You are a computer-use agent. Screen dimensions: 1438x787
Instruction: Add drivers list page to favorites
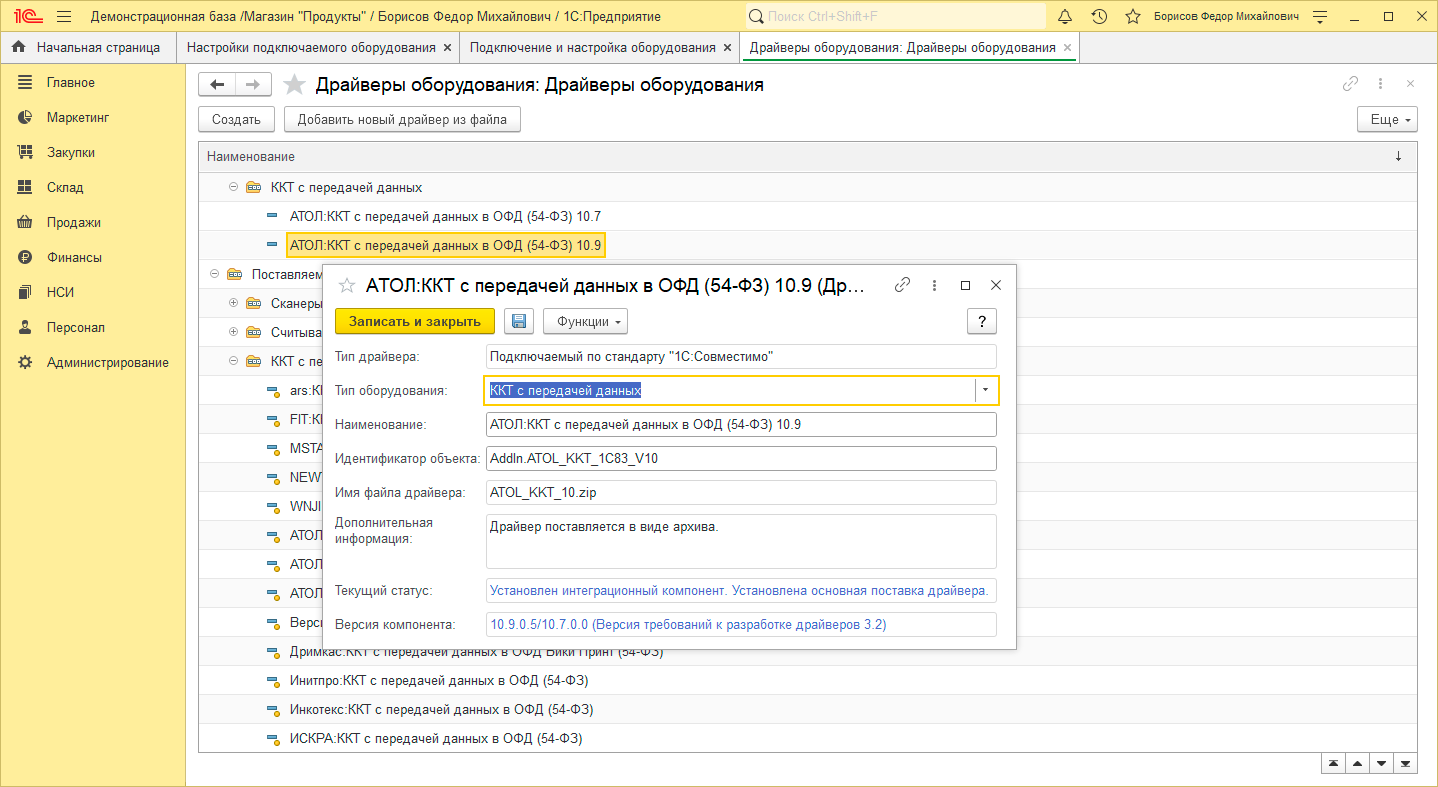294,85
